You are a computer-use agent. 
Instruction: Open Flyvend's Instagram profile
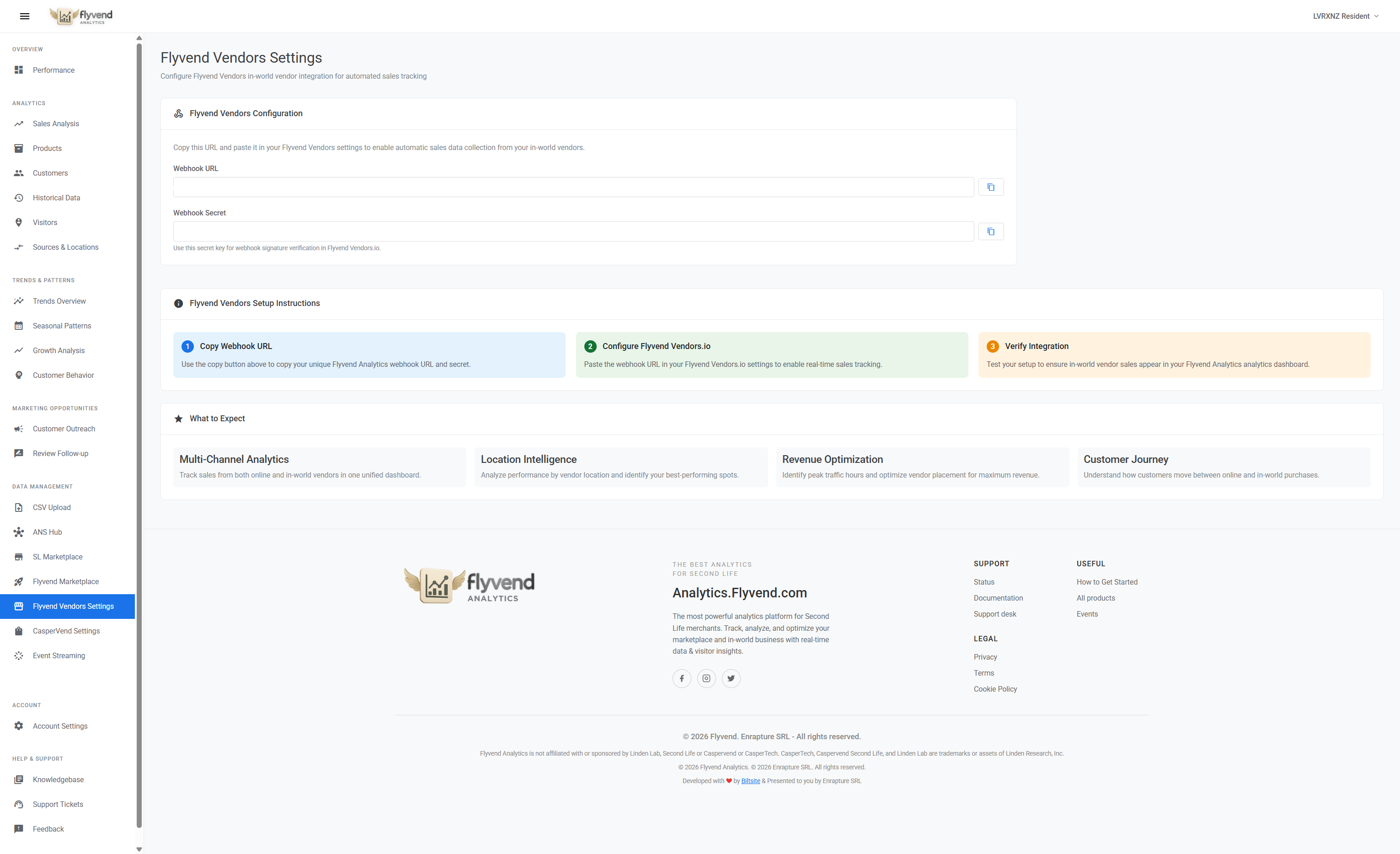coord(706,678)
